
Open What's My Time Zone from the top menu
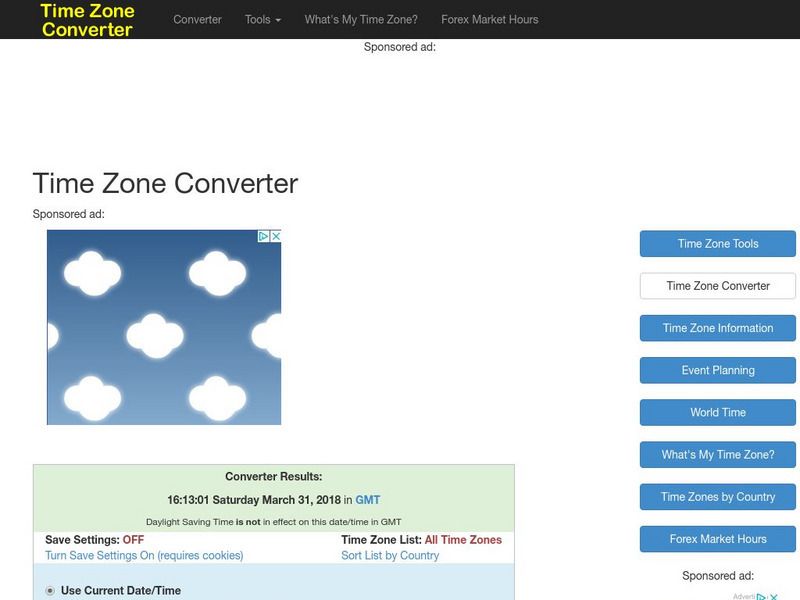tap(360, 18)
